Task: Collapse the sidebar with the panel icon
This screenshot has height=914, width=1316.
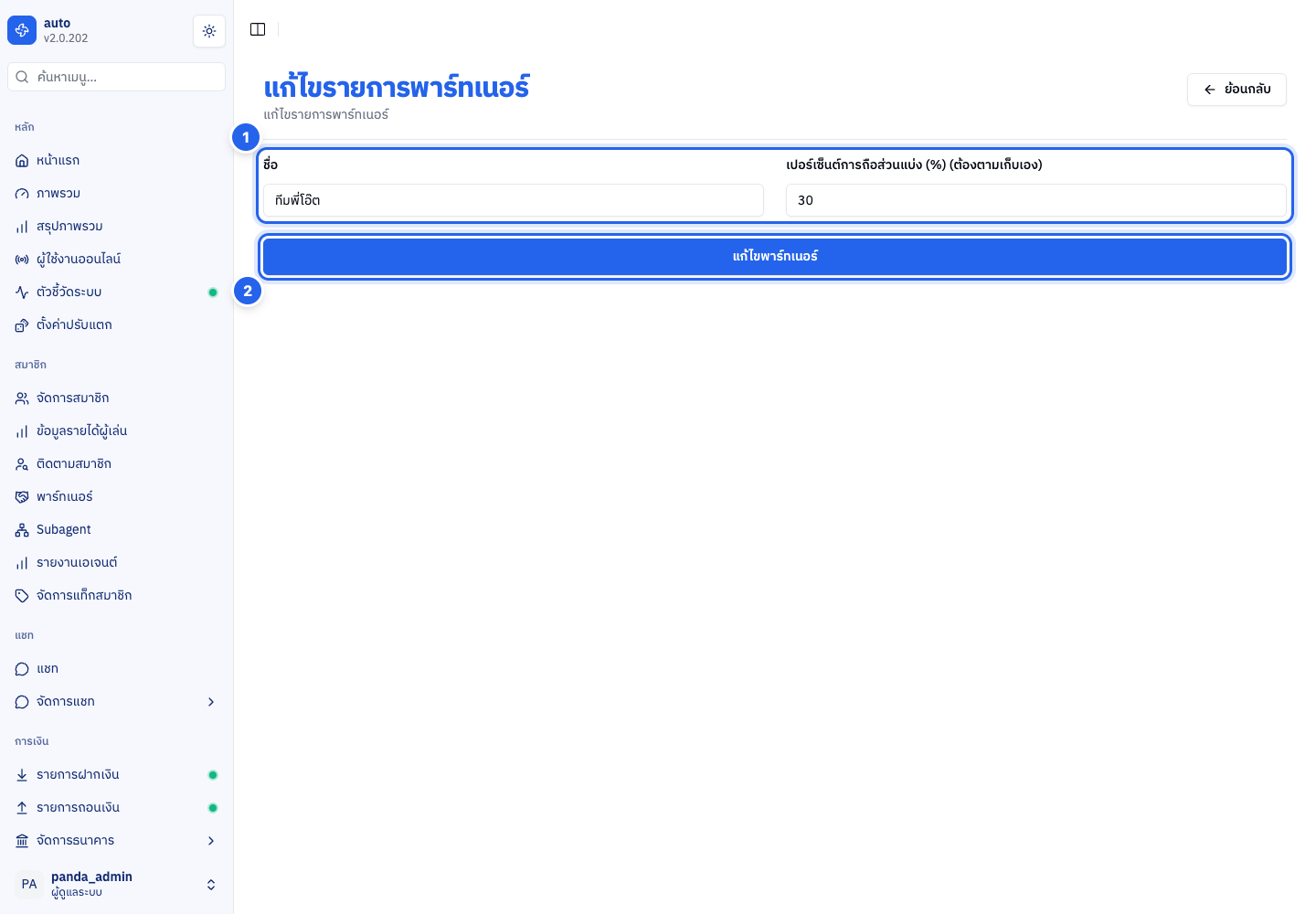Action: coord(258,29)
